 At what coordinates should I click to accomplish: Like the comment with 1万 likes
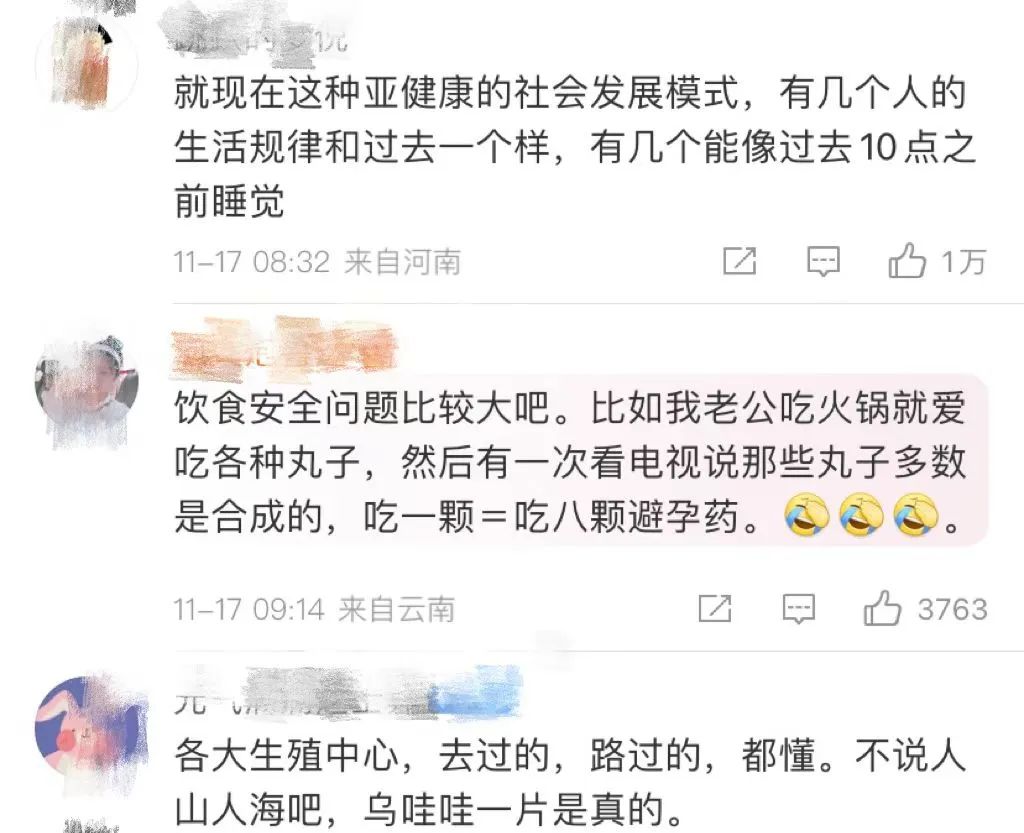point(907,261)
